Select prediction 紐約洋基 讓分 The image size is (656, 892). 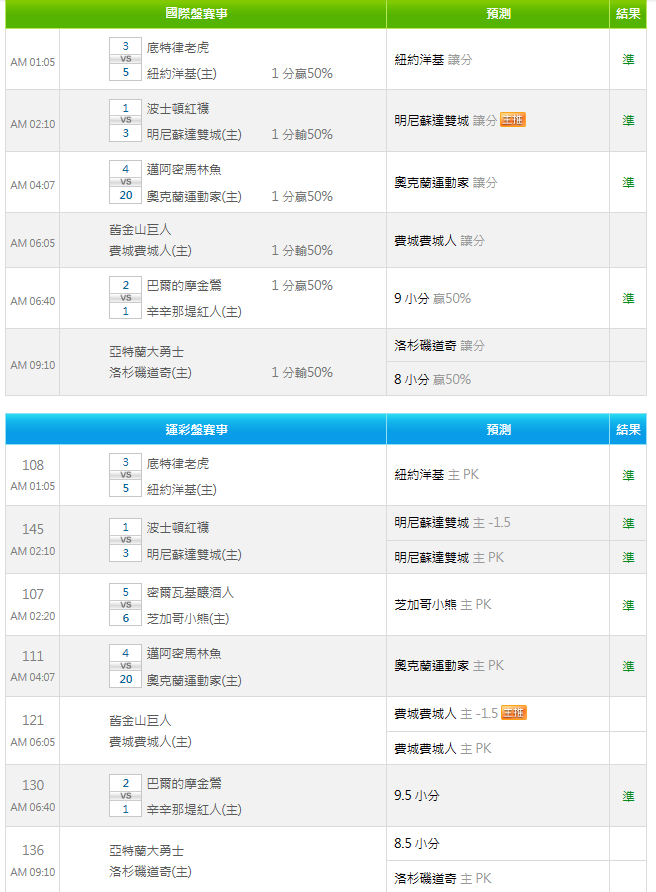433,60
